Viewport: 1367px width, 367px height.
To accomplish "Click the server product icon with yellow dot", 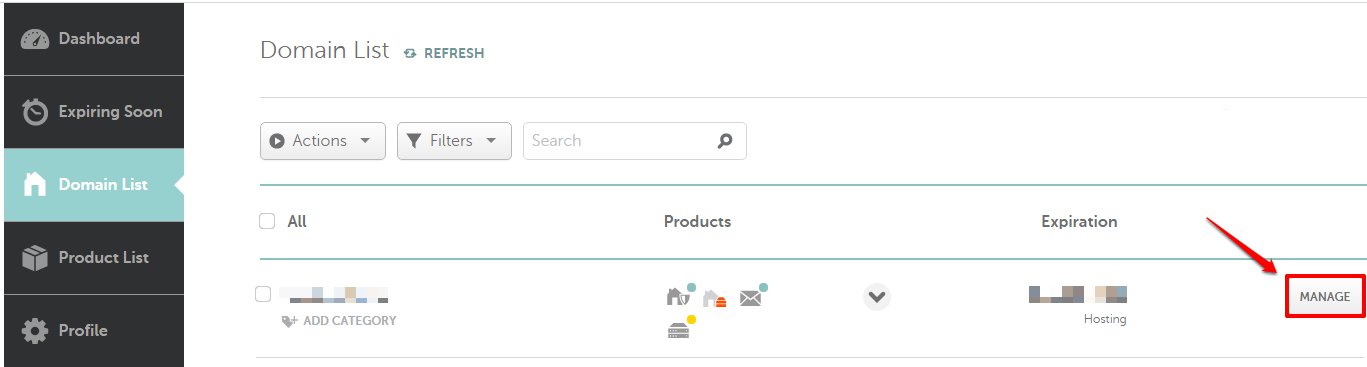I will coord(679,329).
